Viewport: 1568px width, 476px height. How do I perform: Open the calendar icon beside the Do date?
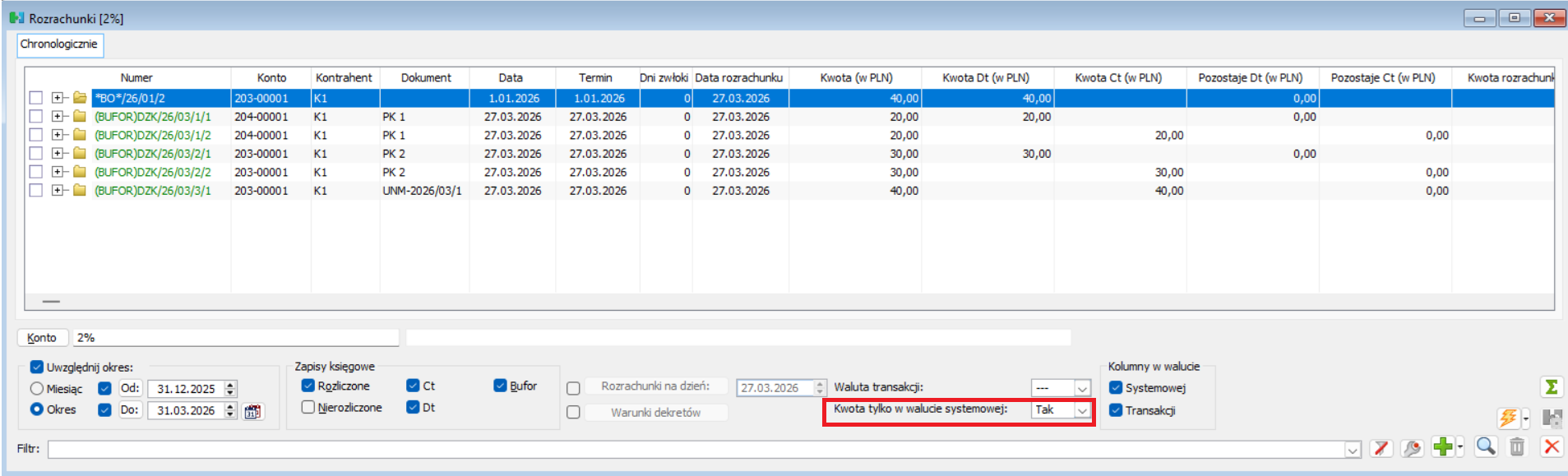point(252,411)
